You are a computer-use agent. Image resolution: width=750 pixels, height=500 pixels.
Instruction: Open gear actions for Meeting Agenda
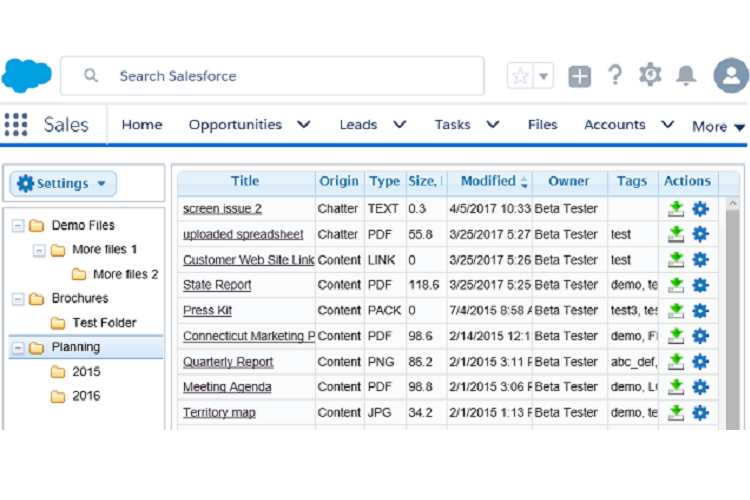[x=700, y=387]
